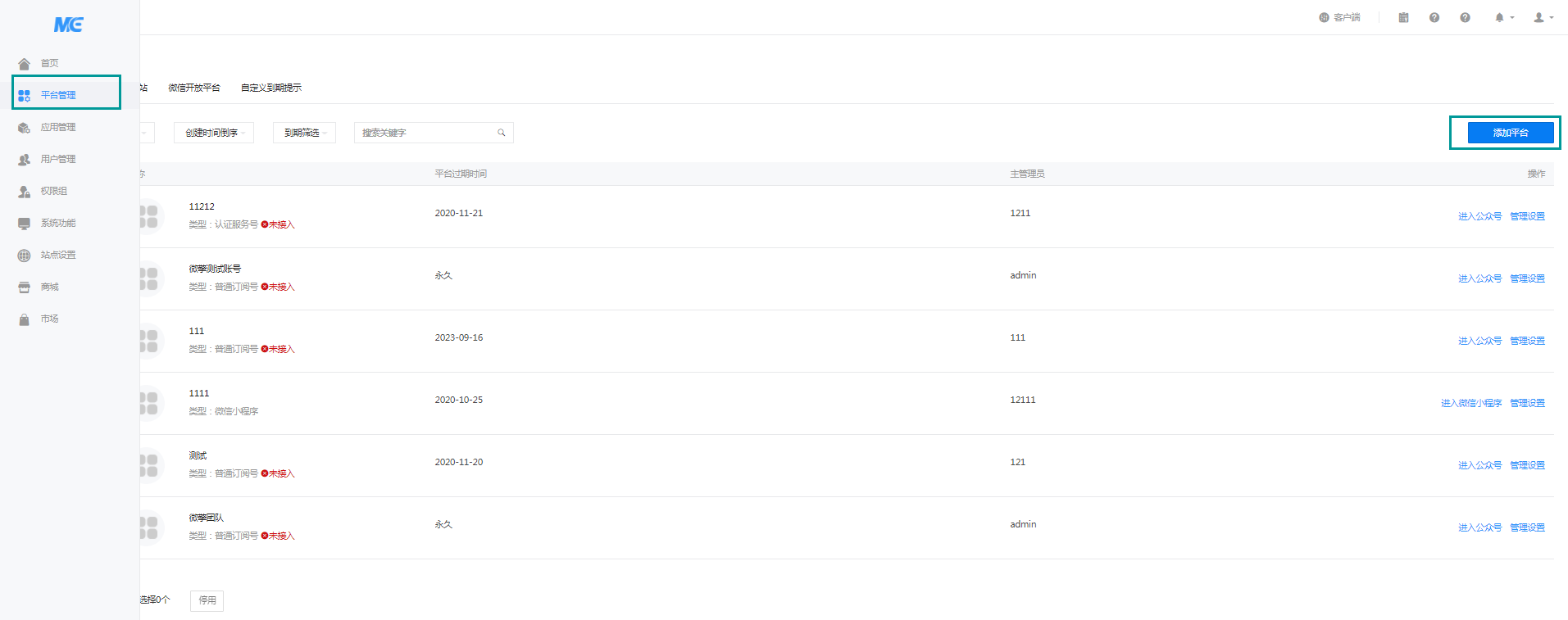Click the 添加平台 button
The width and height of the screenshot is (1568, 620).
[1510, 133]
